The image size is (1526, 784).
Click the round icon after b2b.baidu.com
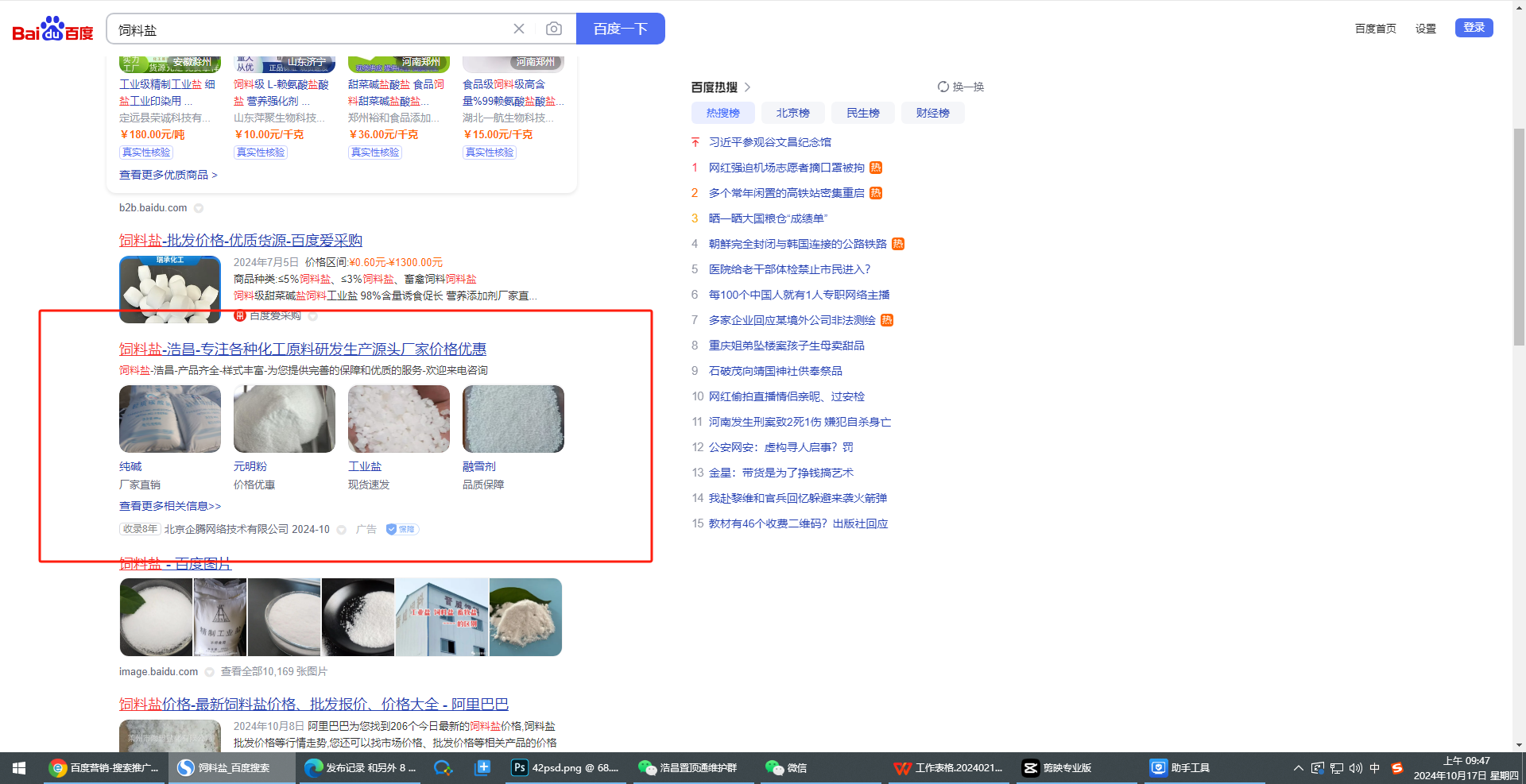tap(199, 208)
